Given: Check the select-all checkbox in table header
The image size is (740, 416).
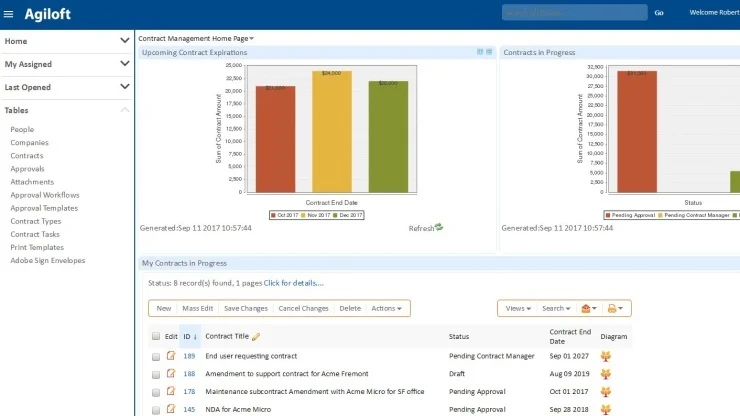Looking at the screenshot, I should [155, 337].
